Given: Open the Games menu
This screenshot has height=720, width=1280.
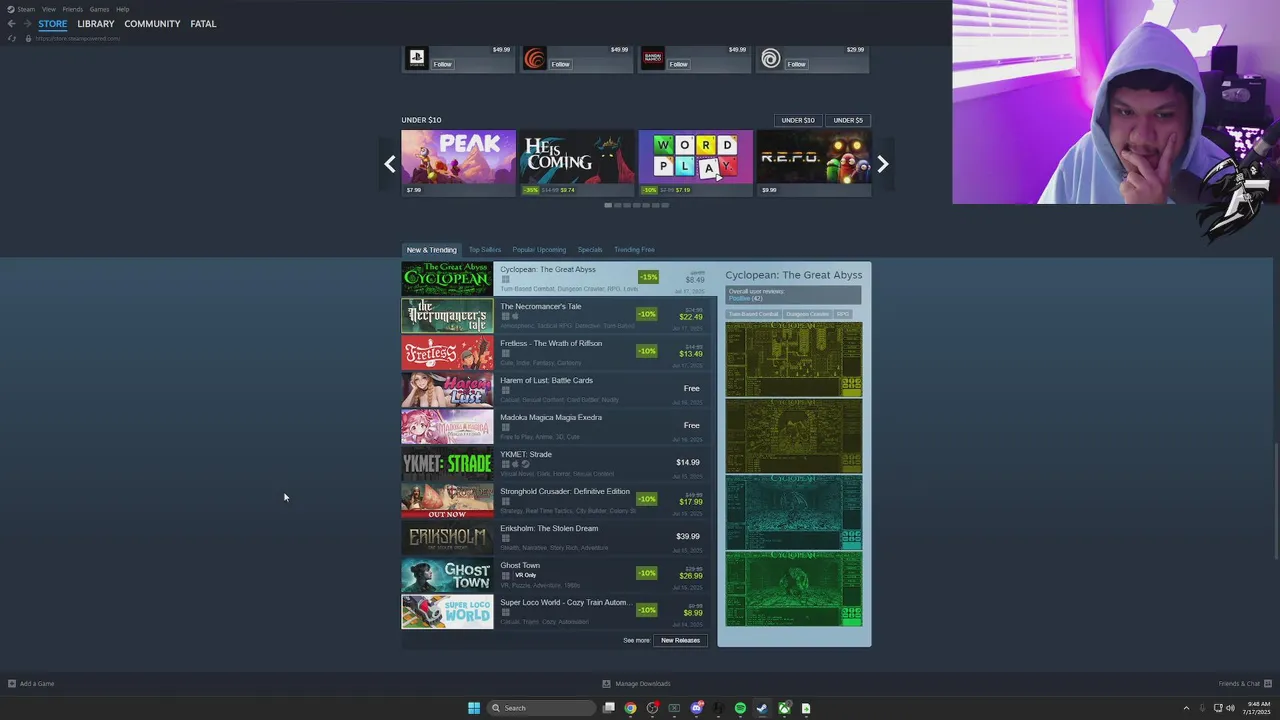Looking at the screenshot, I should pyautogui.click(x=99, y=9).
